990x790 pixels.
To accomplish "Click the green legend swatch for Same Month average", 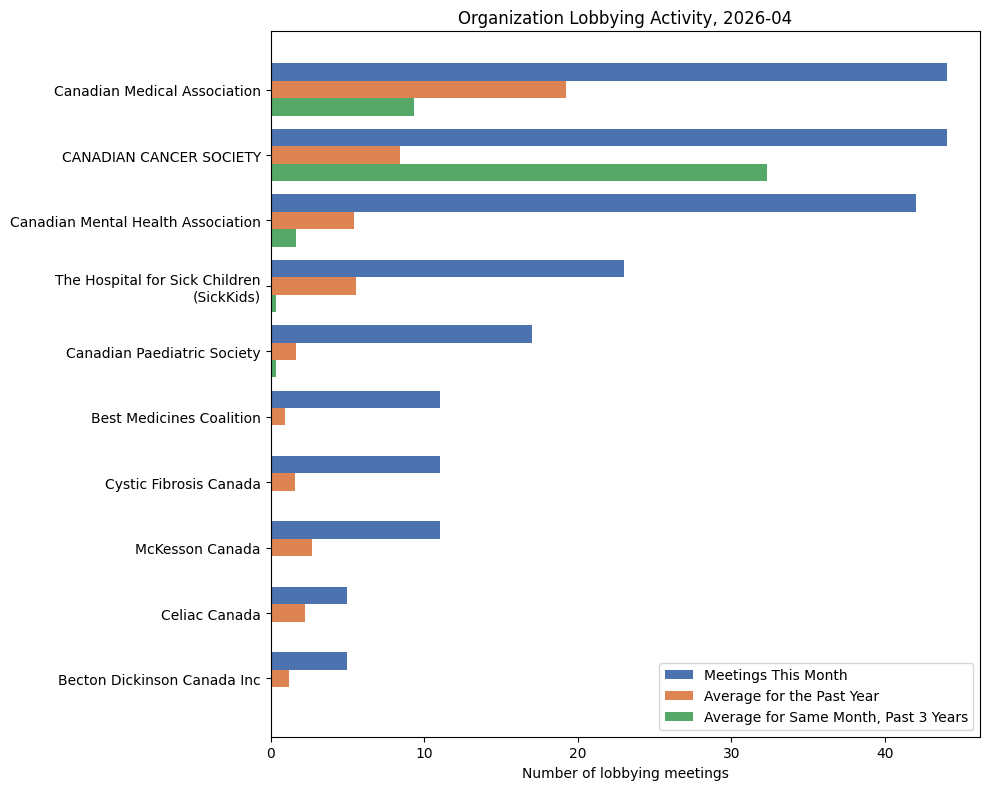I will pos(679,717).
